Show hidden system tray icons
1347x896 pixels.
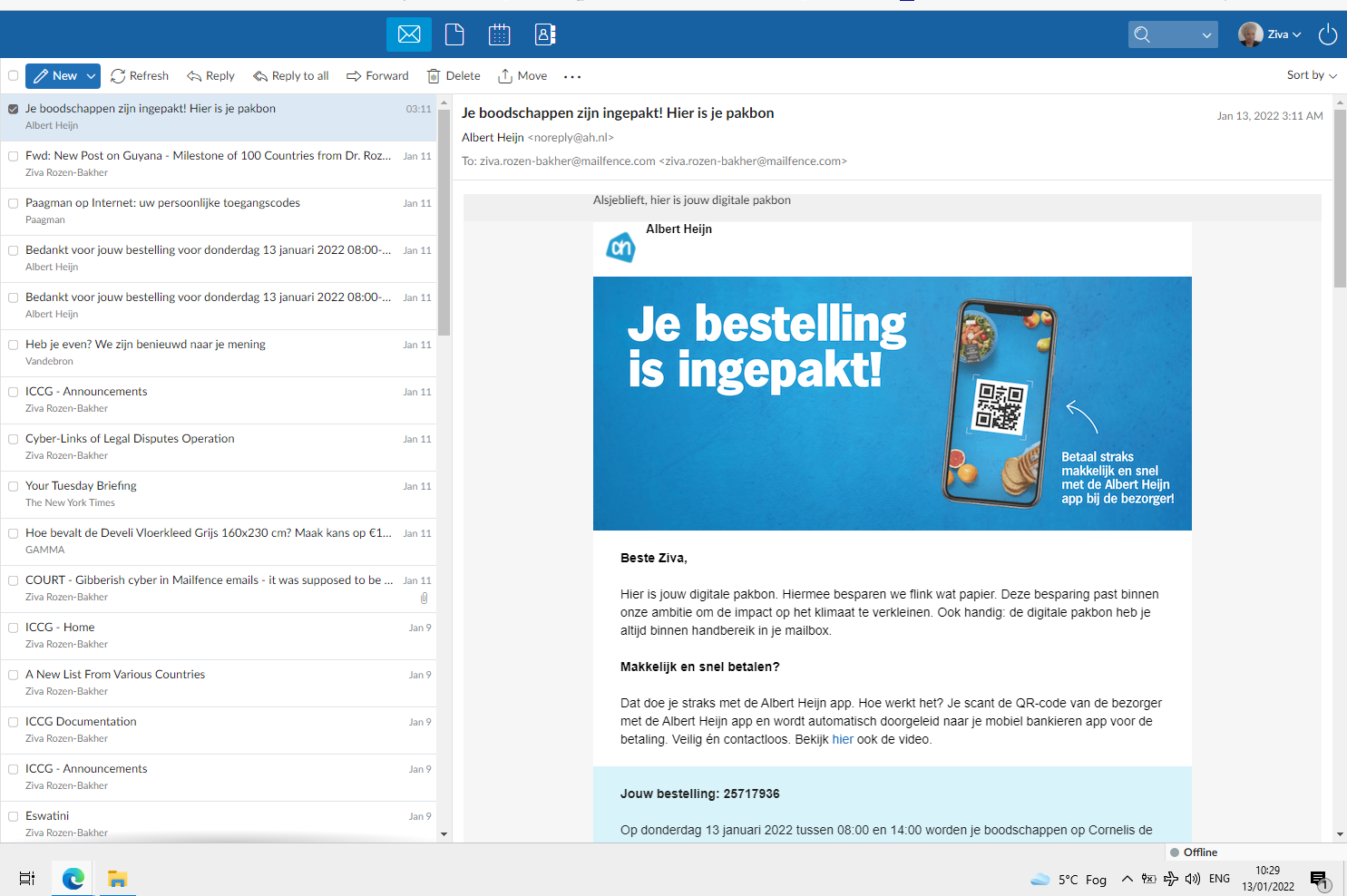tap(1127, 878)
